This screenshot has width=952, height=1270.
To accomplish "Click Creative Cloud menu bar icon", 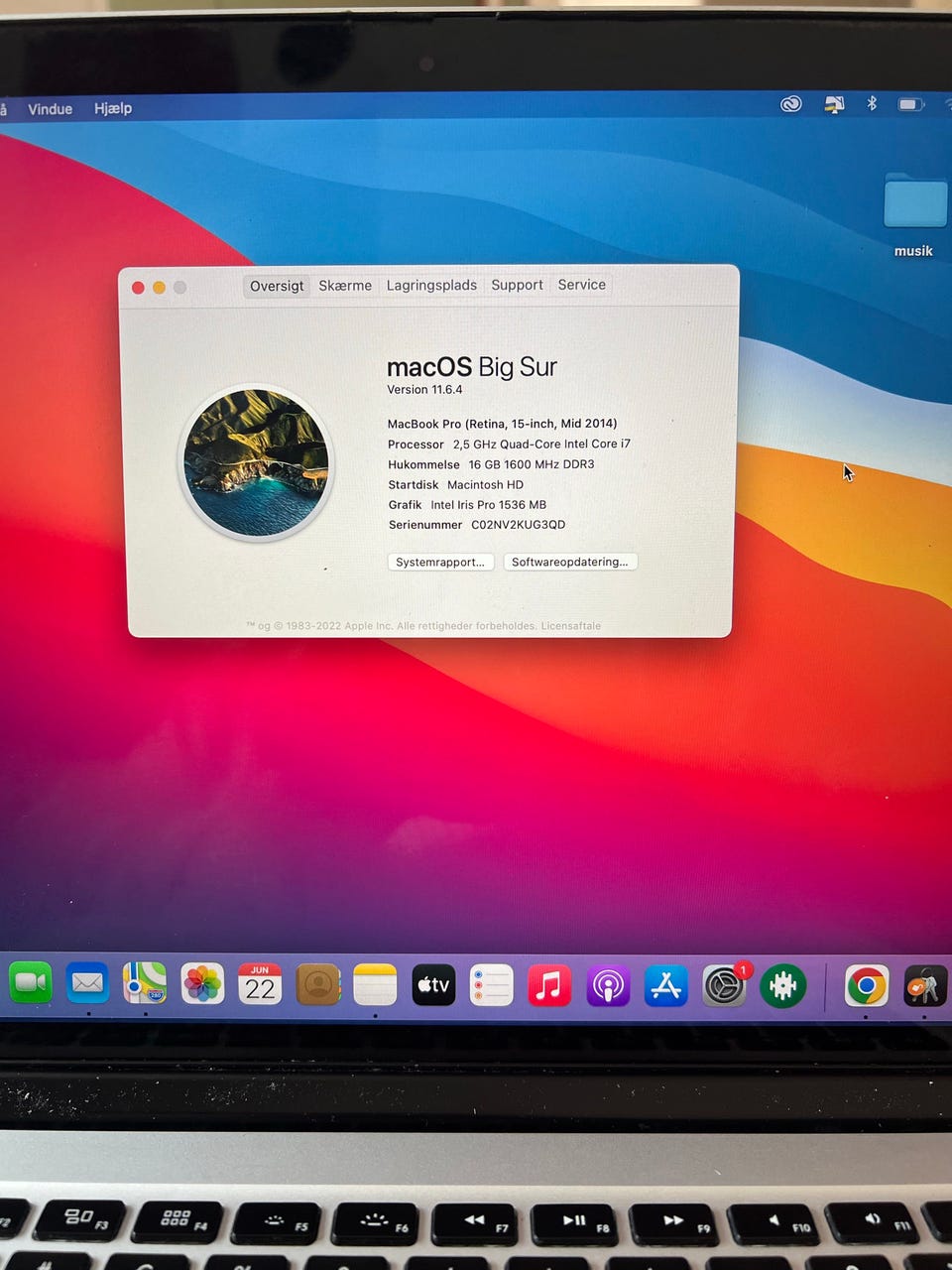I will (x=790, y=103).
